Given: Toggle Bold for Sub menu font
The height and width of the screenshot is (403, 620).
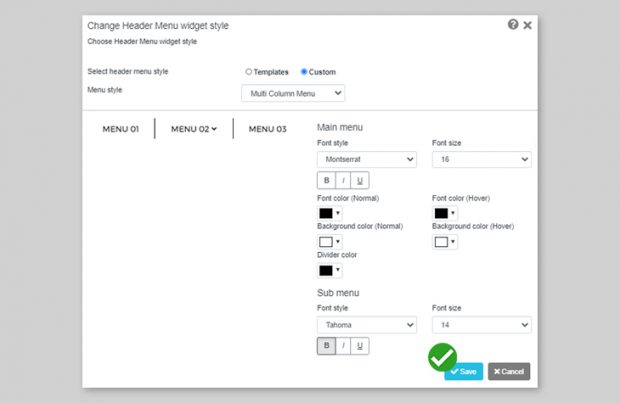Looking at the screenshot, I should [x=325, y=346].
